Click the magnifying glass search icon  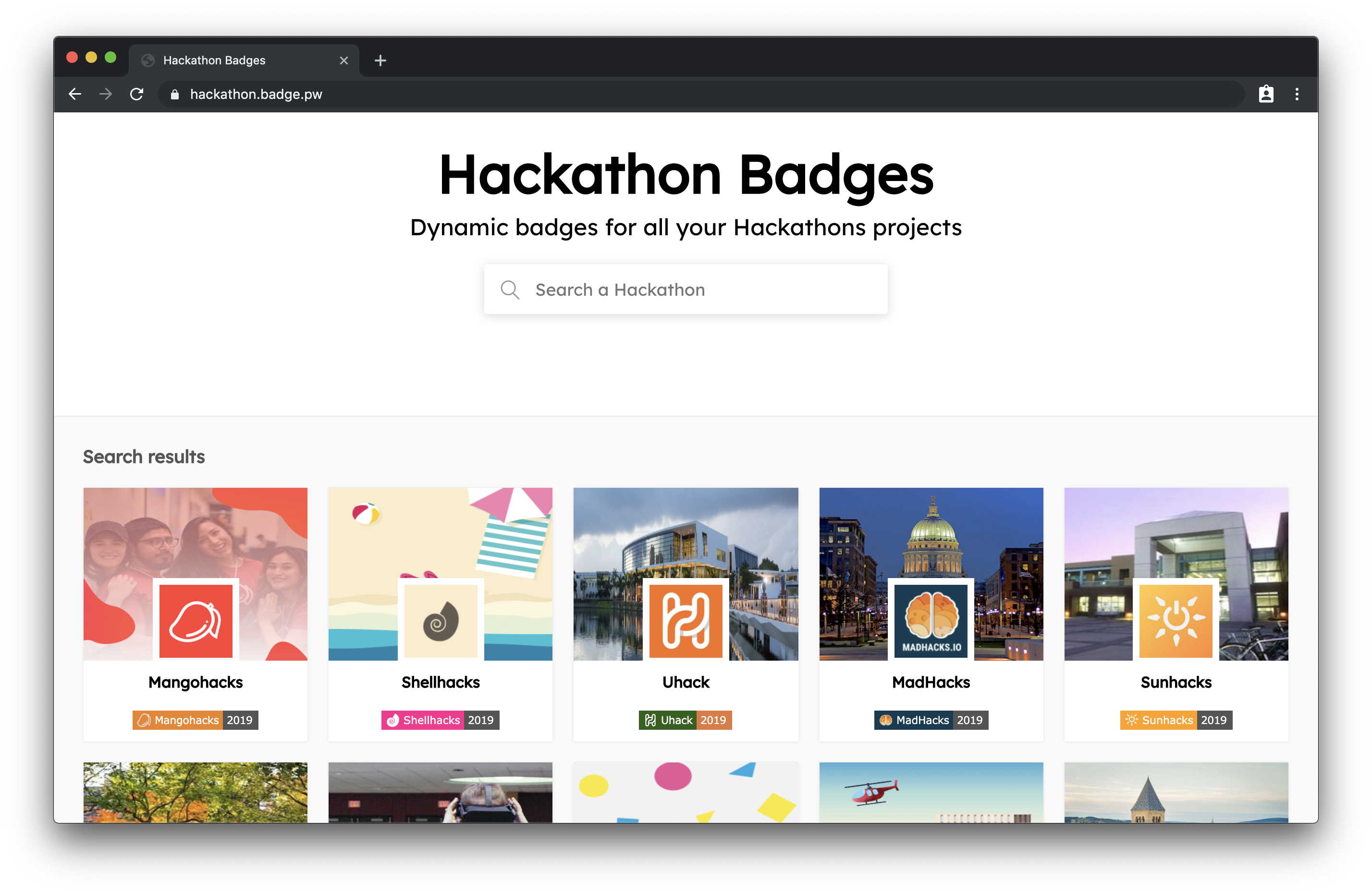tap(510, 290)
